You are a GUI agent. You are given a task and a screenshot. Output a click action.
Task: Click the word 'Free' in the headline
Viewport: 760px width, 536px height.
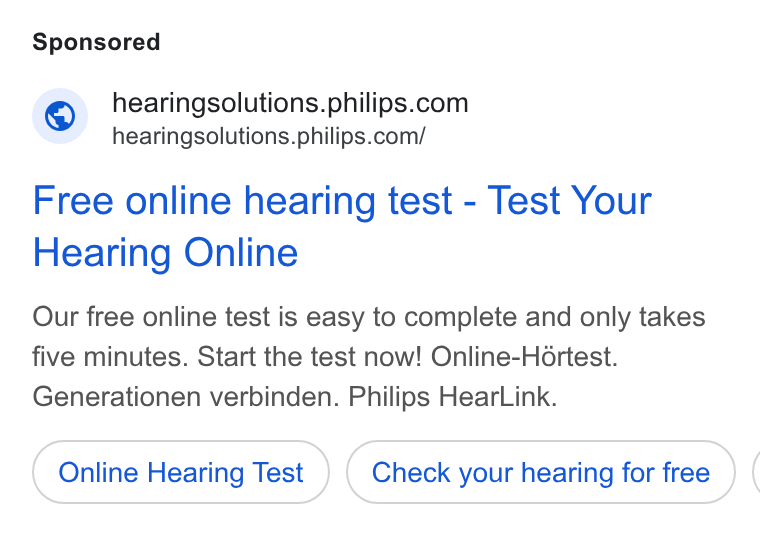(73, 200)
